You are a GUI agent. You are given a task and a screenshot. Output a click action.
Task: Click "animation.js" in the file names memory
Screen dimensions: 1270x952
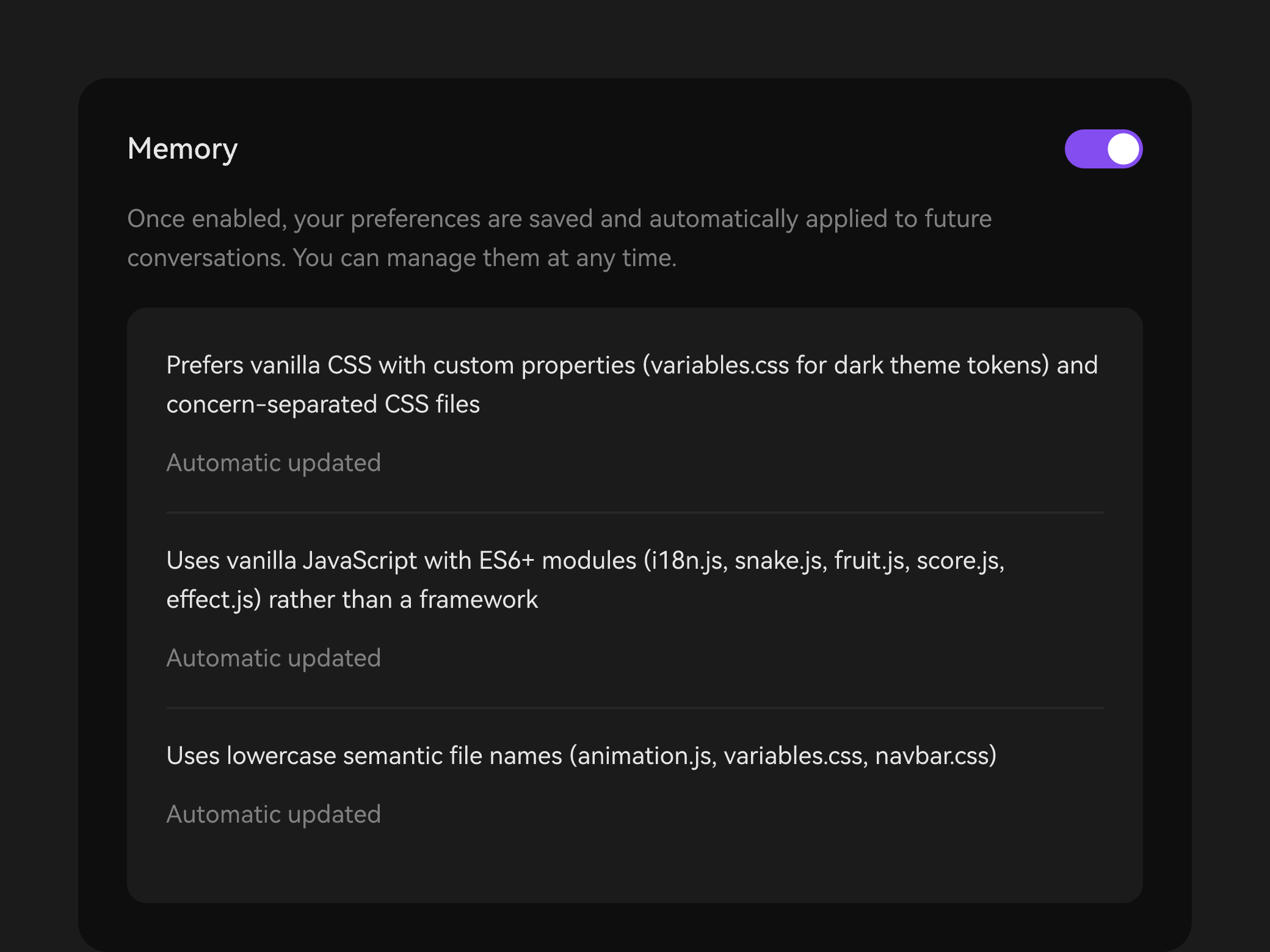click(x=647, y=755)
